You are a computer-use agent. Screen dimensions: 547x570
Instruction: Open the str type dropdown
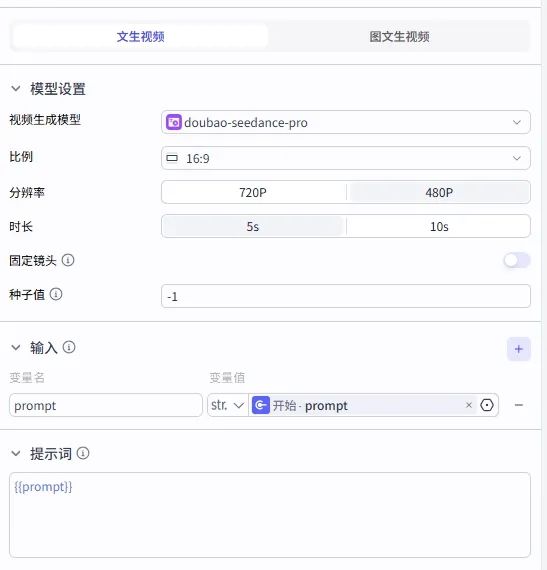(228, 405)
